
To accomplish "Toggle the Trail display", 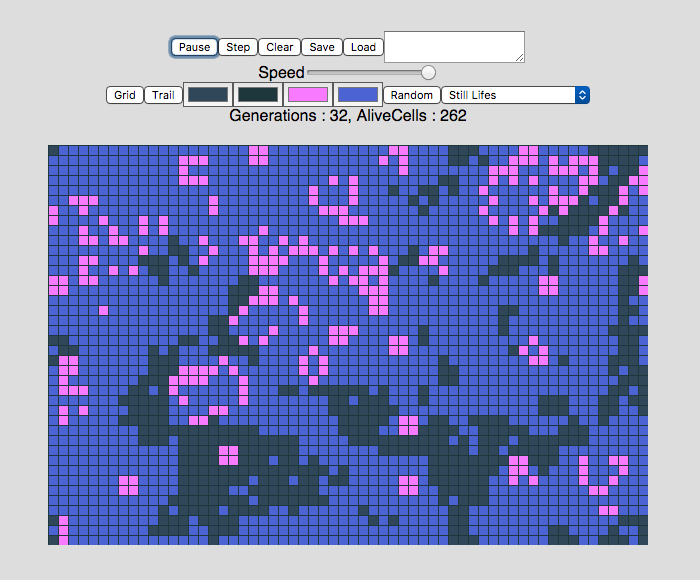I will pyautogui.click(x=163, y=95).
